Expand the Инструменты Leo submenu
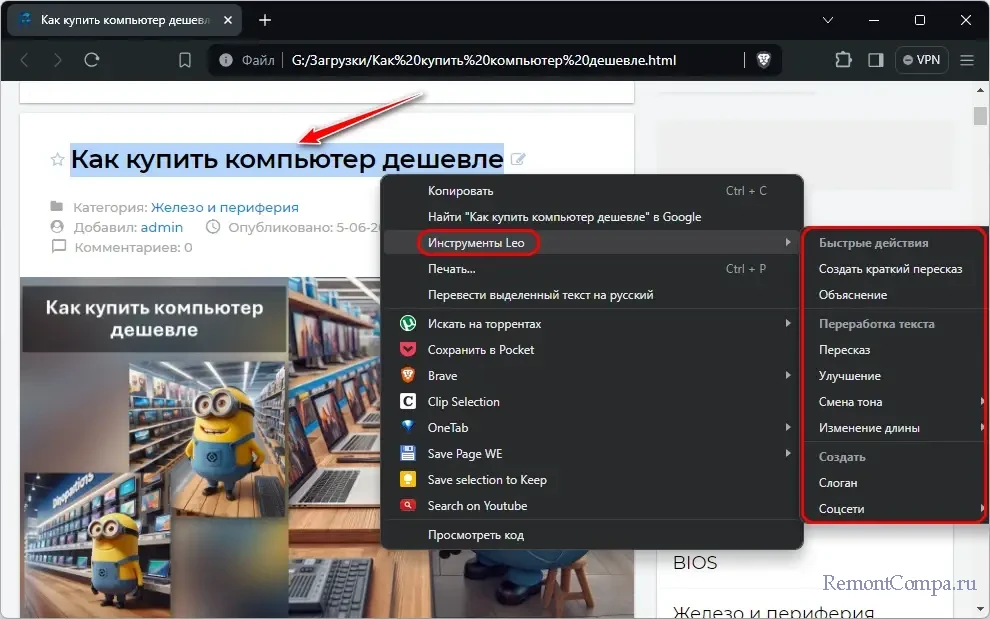The image size is (990, 619). click(x=476, y=243)
